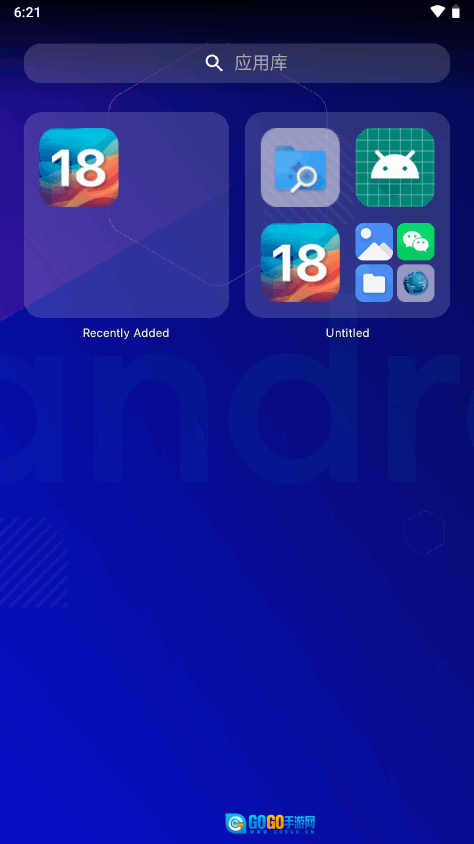Launch the green Android robot app

point(395,167)
